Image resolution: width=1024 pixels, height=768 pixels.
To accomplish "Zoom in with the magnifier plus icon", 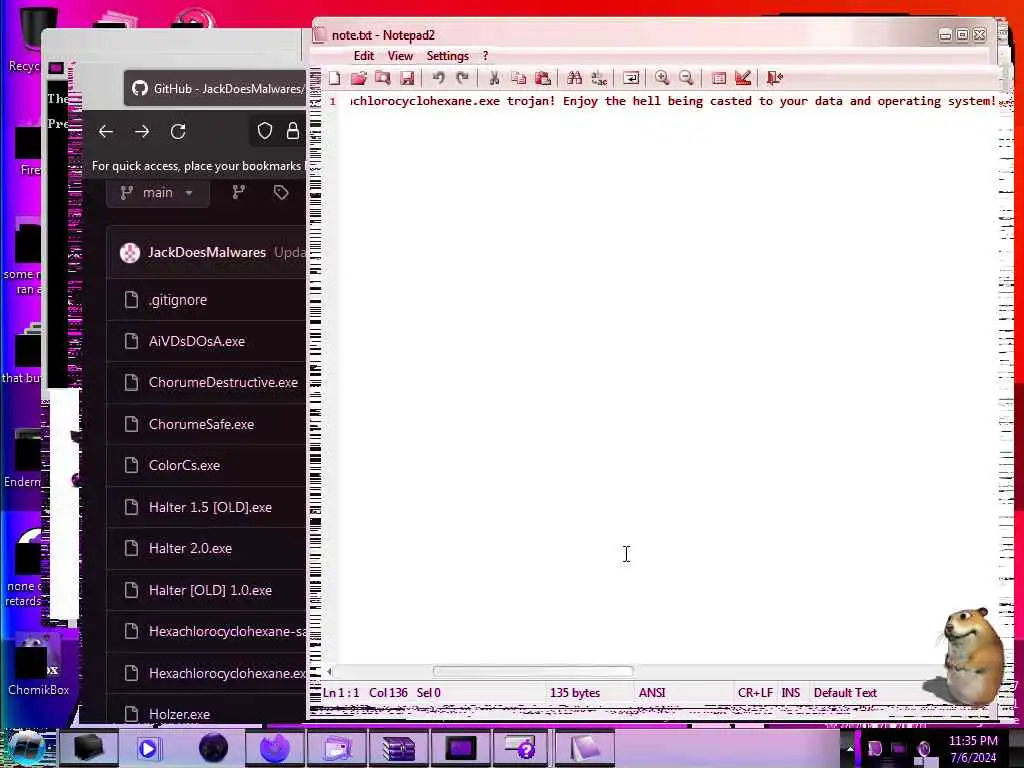I will click(662, 78).
